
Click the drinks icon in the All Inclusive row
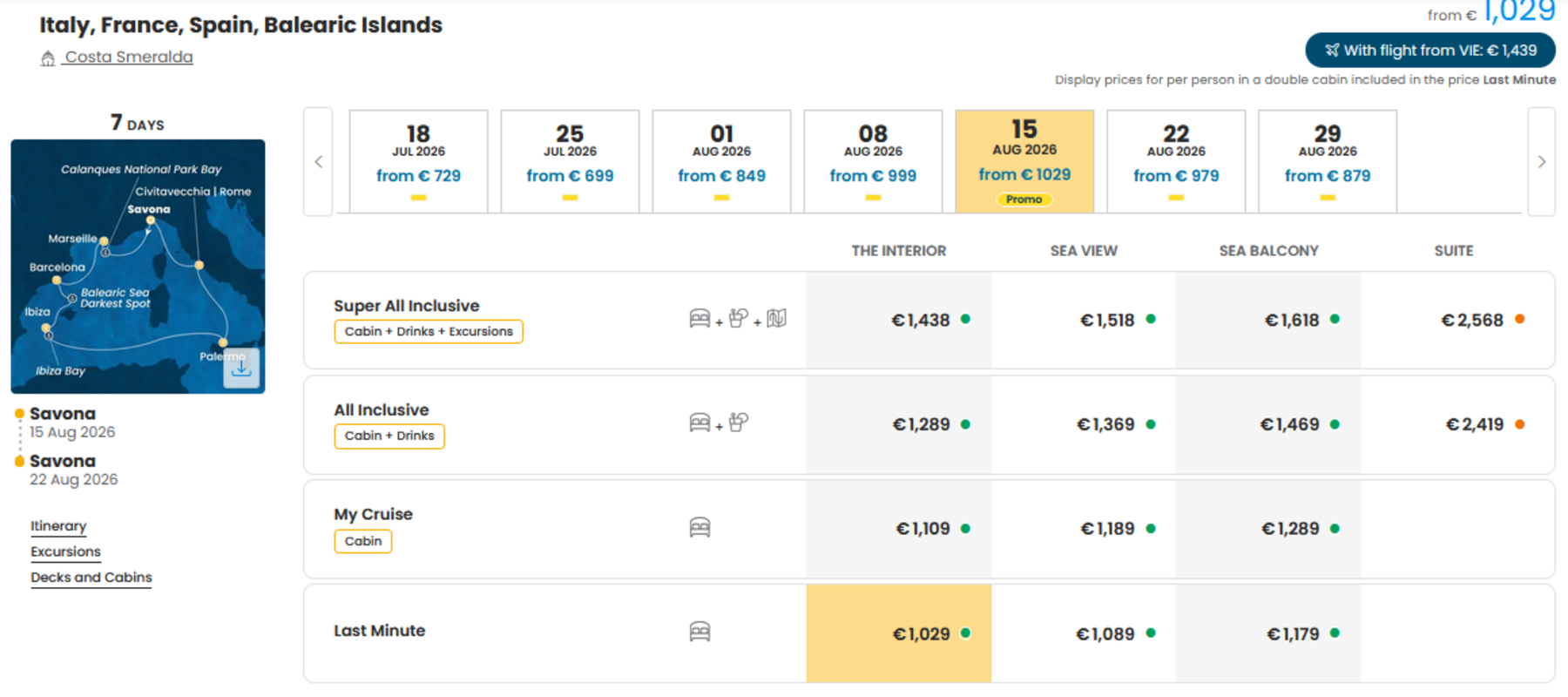pyautogui.click(x=739, y=423)
